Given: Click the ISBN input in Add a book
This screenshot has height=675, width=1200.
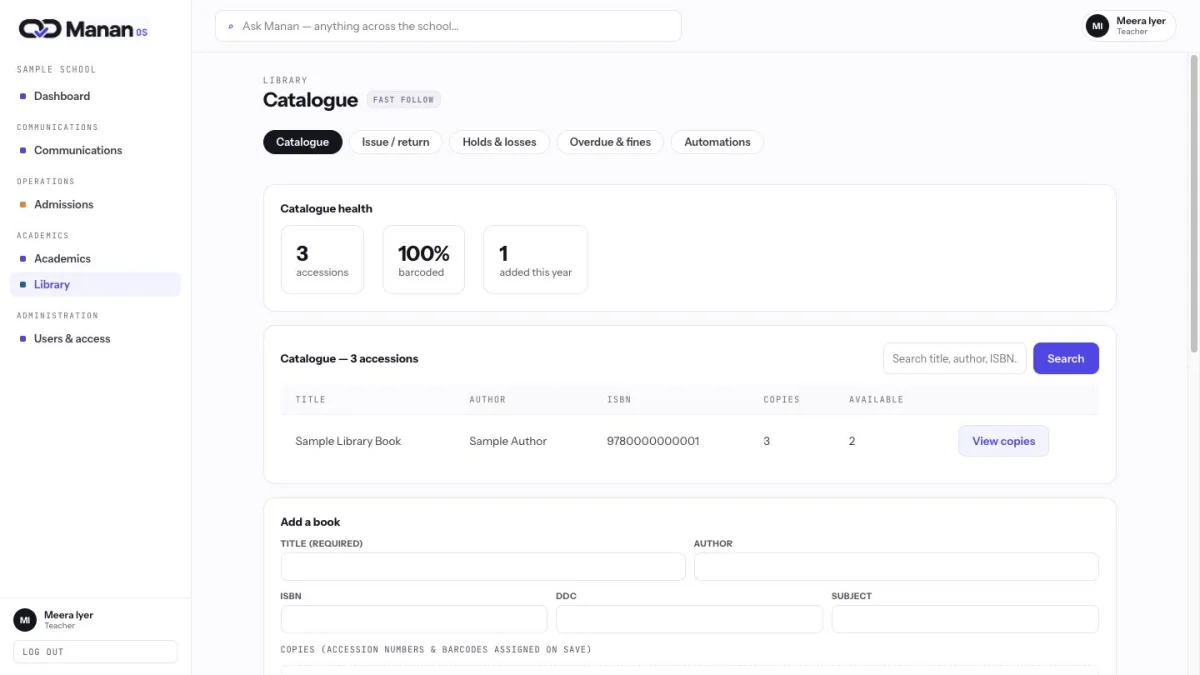Looking at the screenshot, I should (414, 619).
